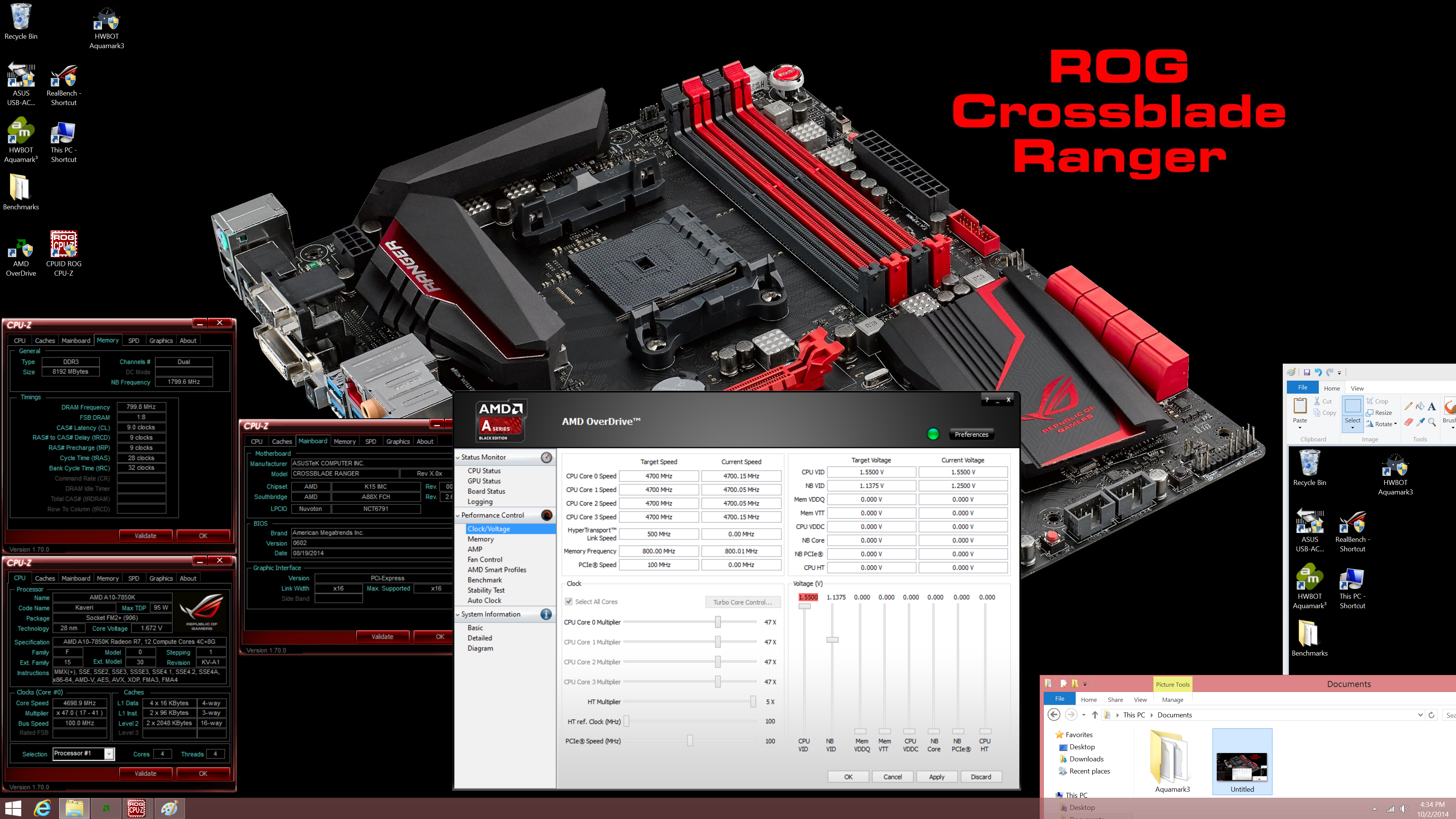The height and width of the screenshot is (819, 1456).
Task: Select the Untitled image thumbnail in Documents
Action: [1242, 762]
